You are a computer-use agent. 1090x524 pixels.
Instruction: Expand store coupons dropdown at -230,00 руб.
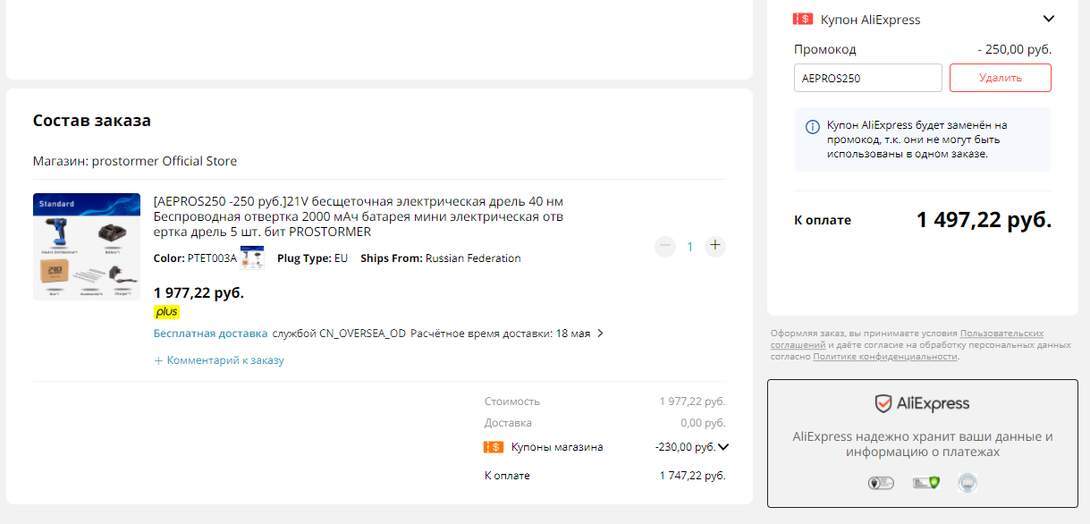pyautogui.click(x=723, y=447)
